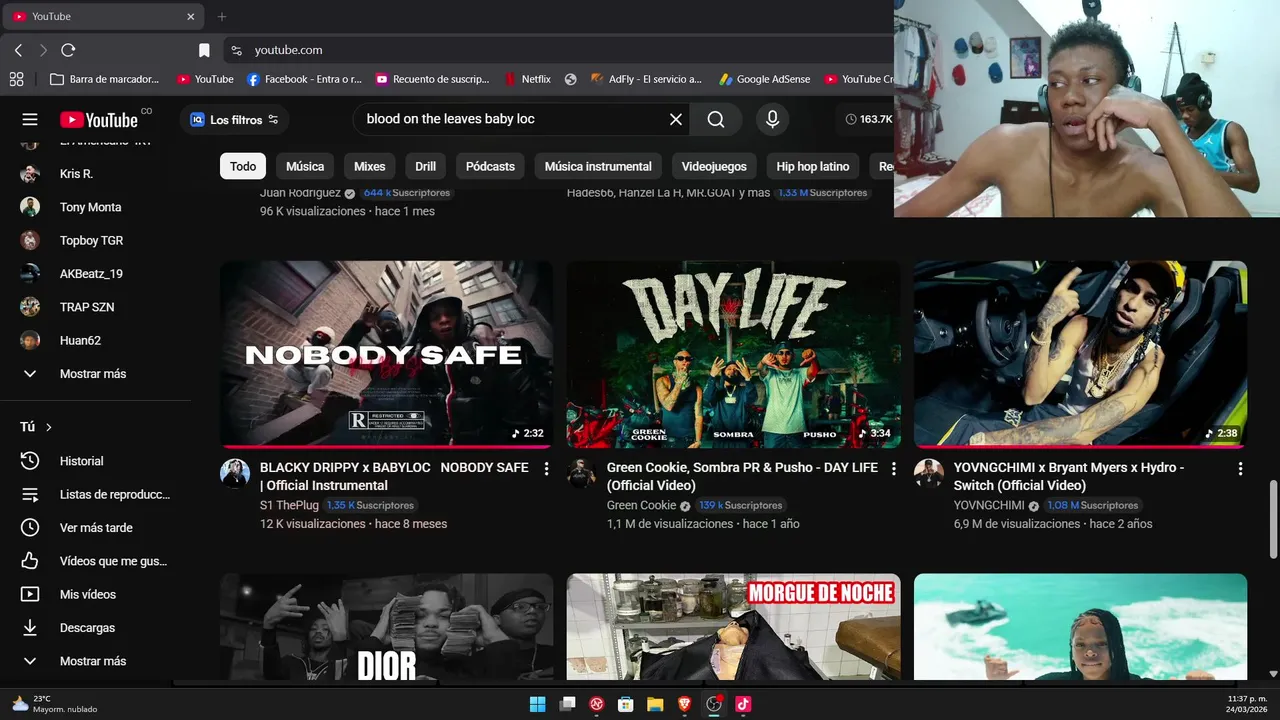Open the YouTube hamburger guide menu
This screenshot has width=1280, height=720.
coord(30,119)
